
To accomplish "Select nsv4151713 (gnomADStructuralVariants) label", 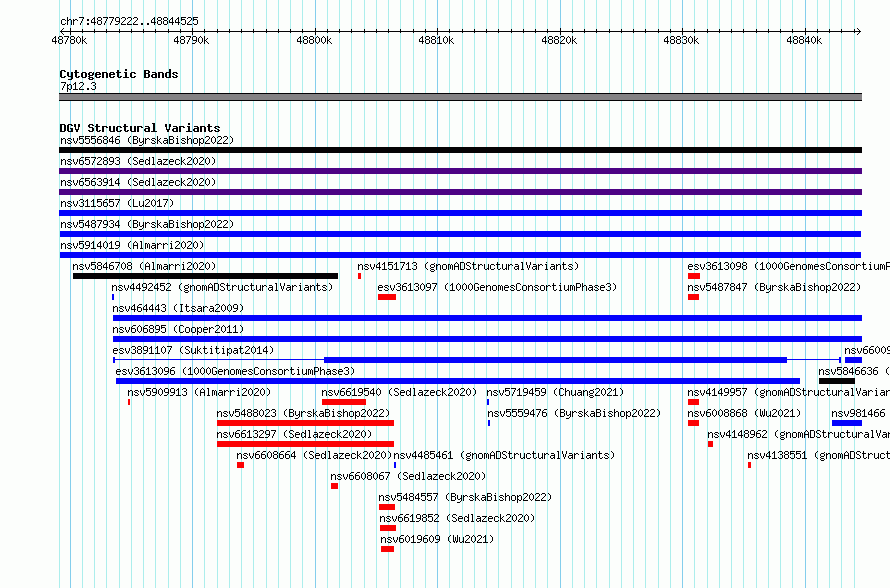I will coord(468,266).
